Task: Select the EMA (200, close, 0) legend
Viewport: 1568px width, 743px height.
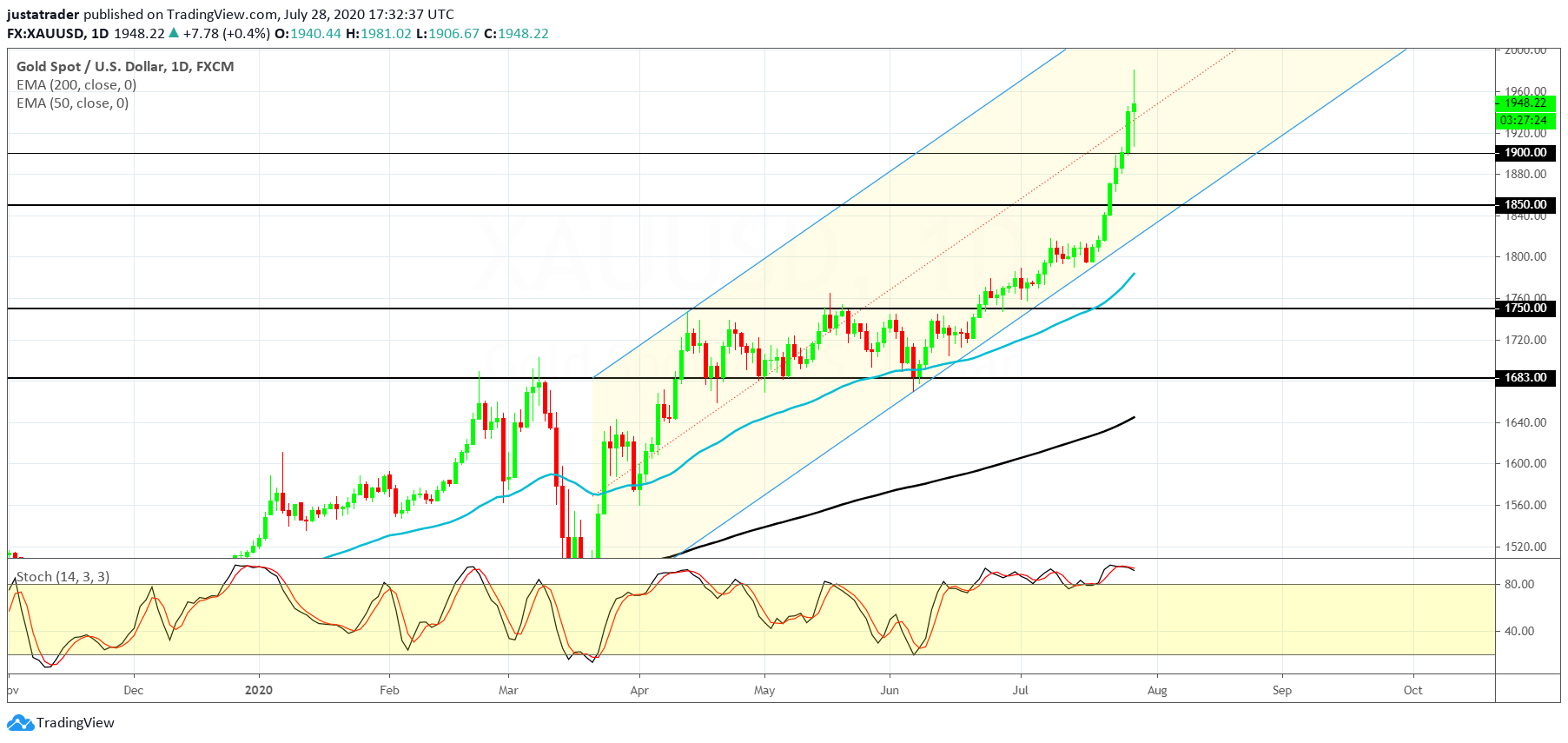Action: click(76, 85)
